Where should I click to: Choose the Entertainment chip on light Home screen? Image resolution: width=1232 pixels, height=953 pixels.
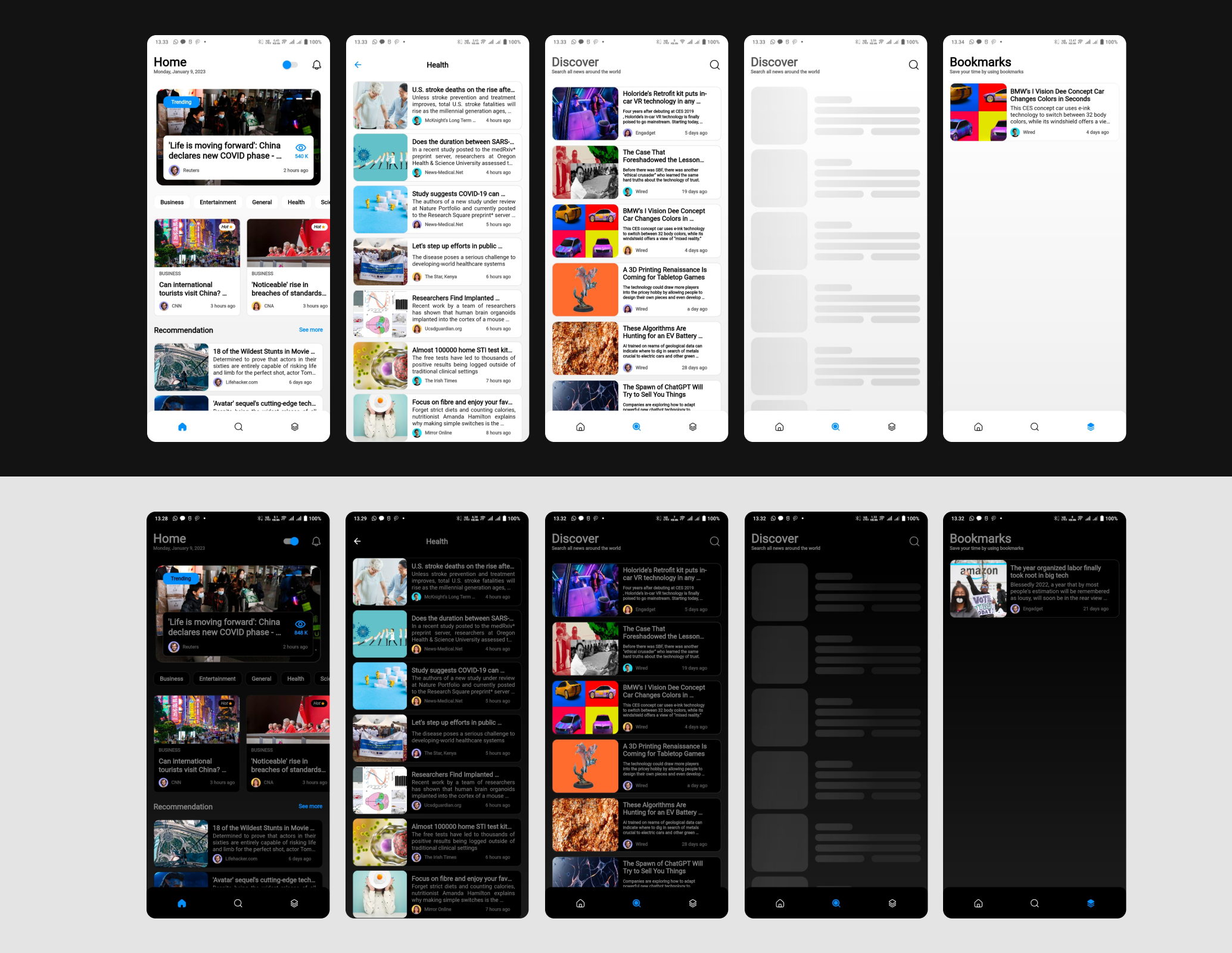pos(217,203)
